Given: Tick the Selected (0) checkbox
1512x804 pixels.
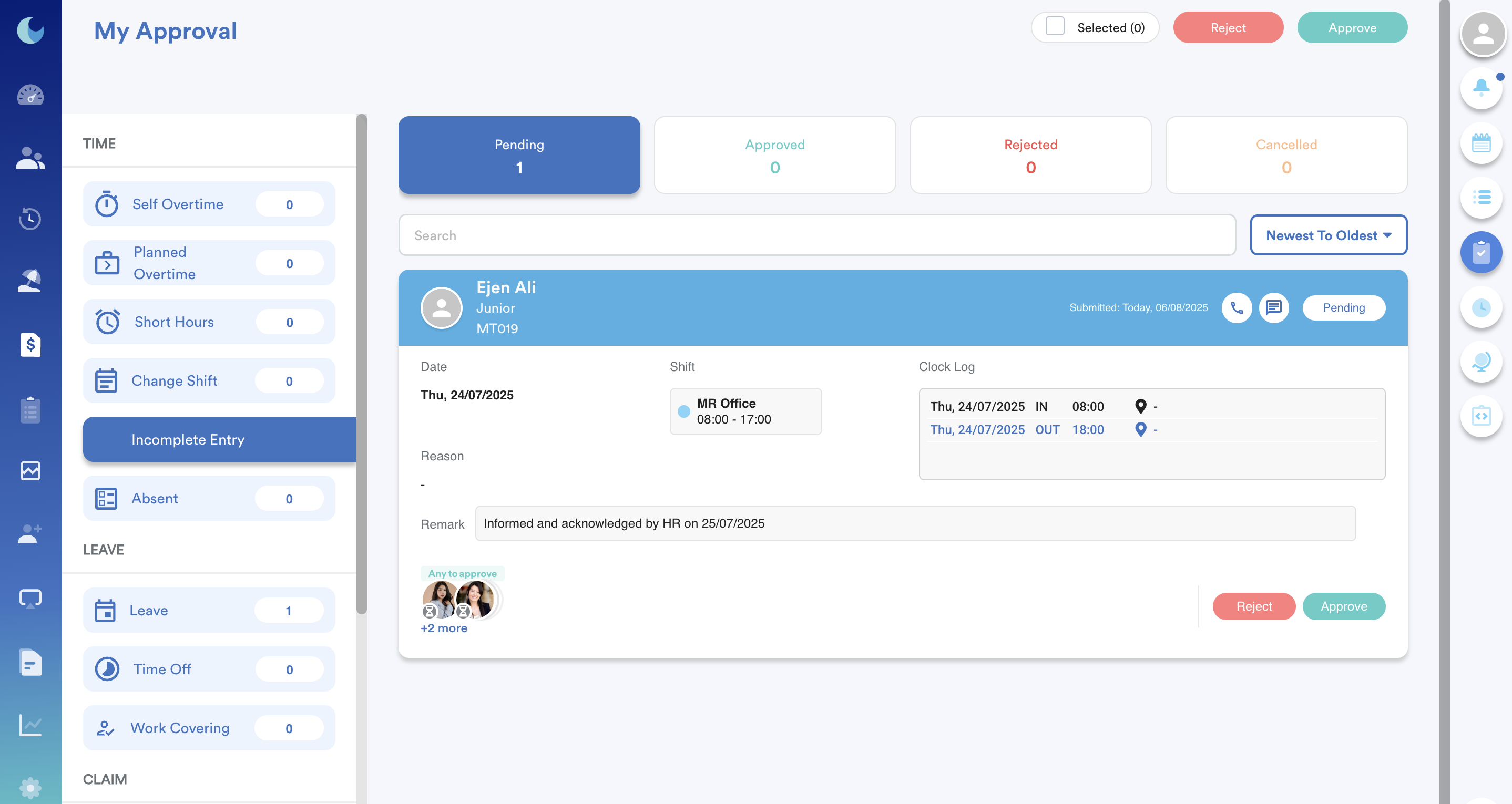Looking at the screenshot, I should click(x=1055, y=27).
